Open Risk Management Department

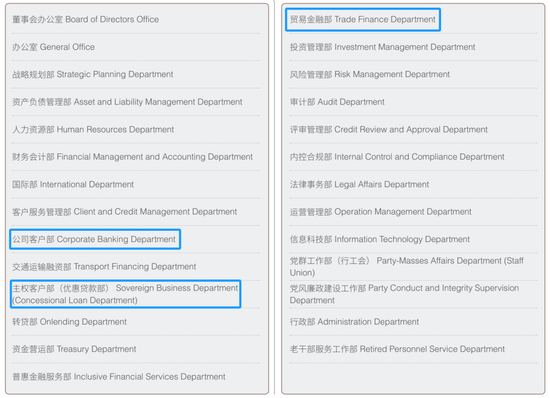point(370,74)
